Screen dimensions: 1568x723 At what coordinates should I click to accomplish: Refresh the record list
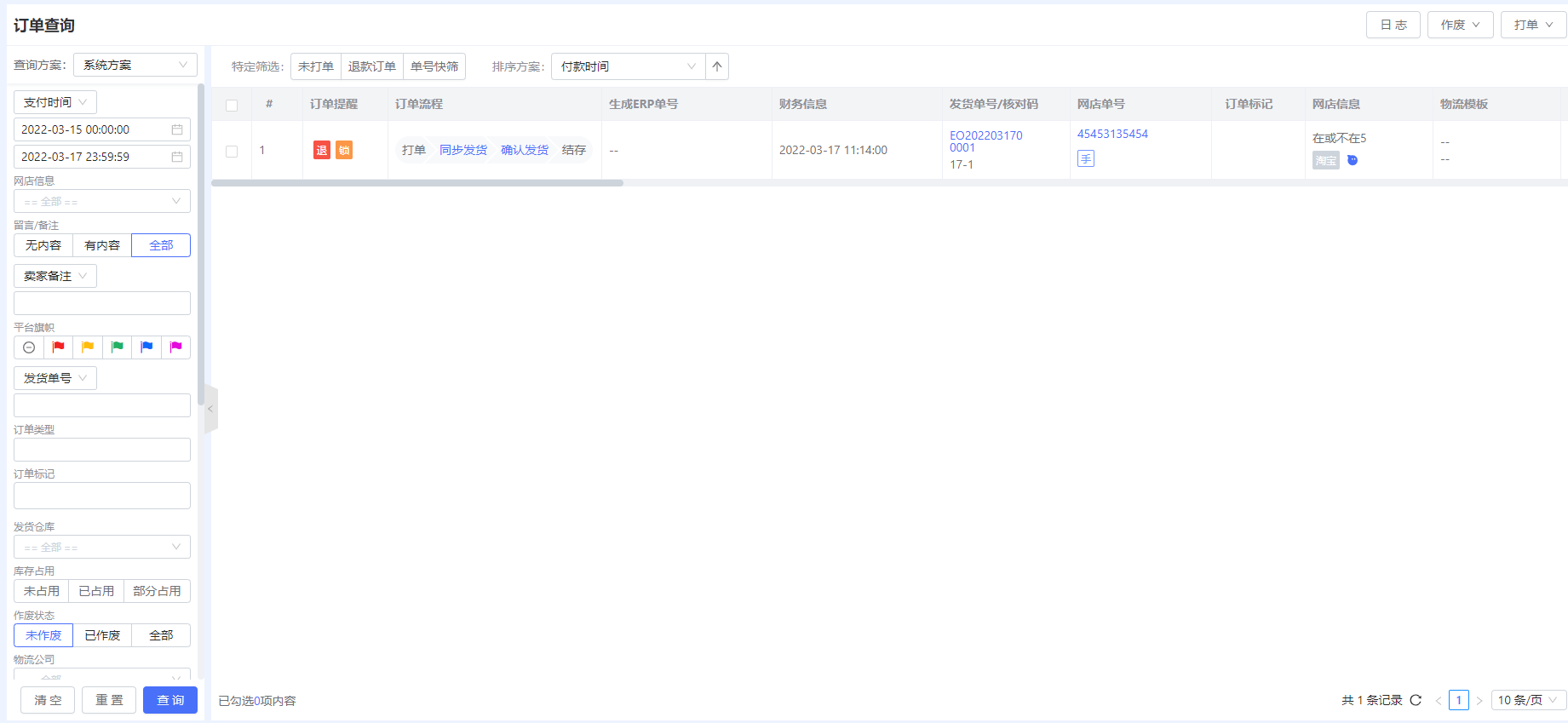[x=1416, y=700]
